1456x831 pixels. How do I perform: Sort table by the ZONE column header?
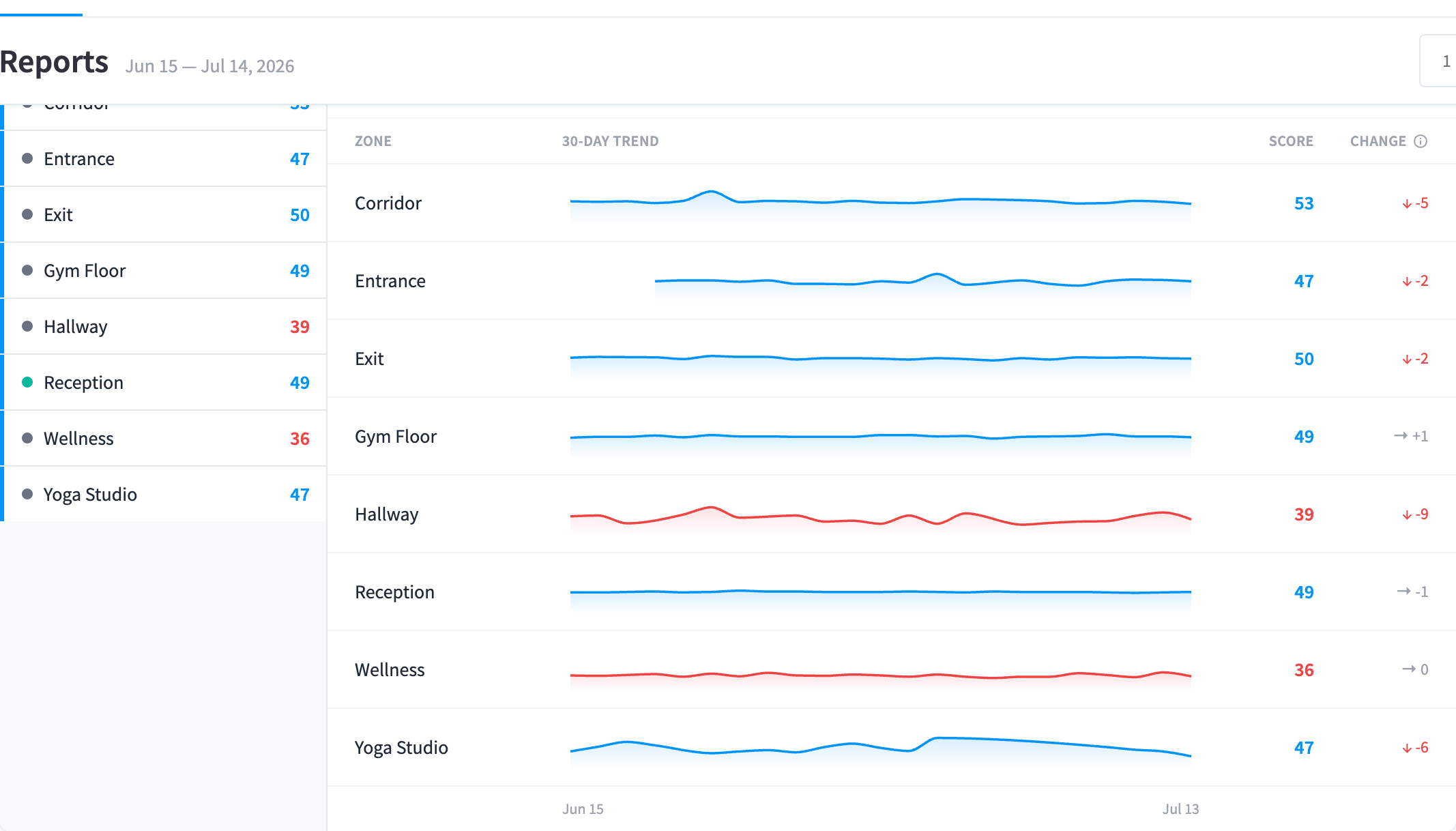[373, 141]
